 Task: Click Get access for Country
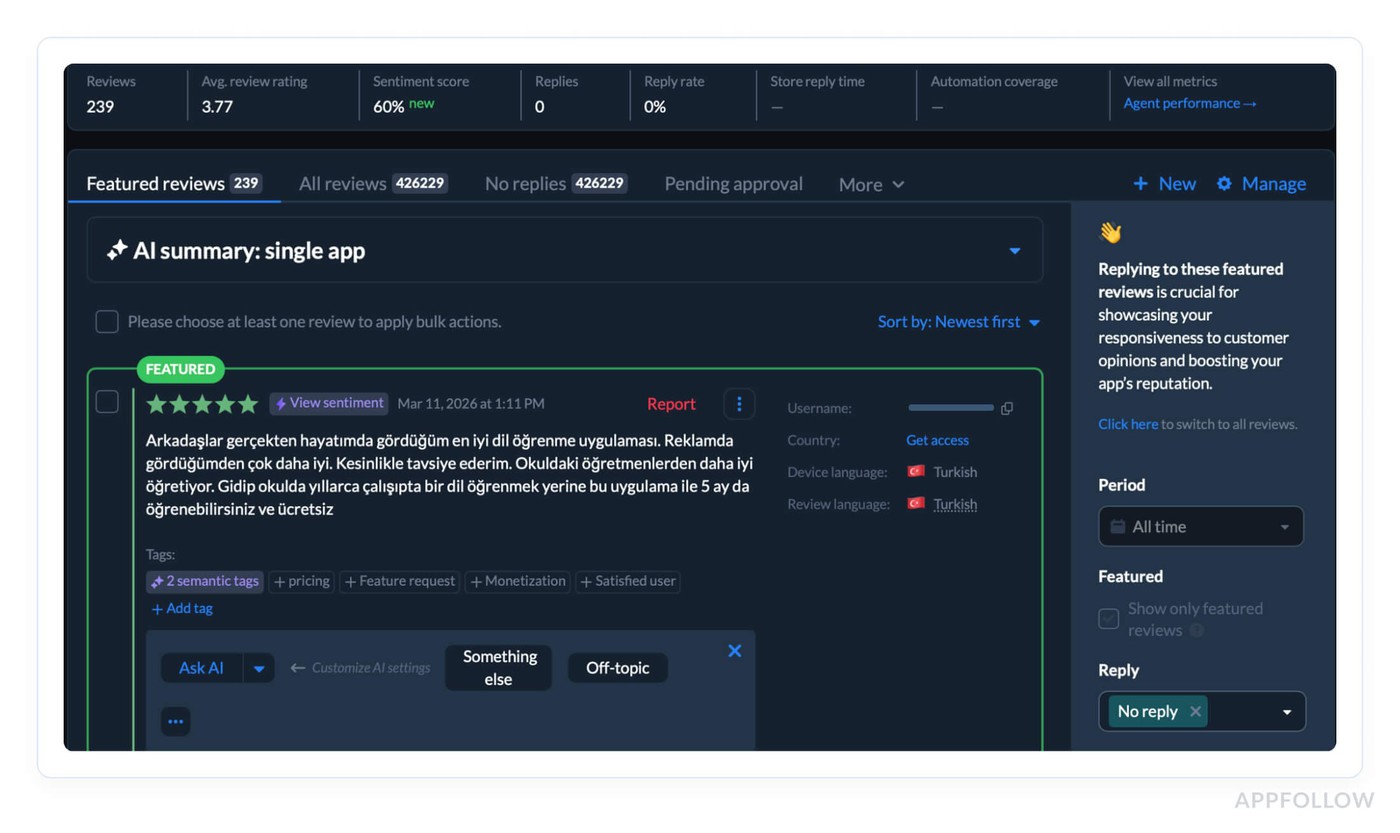click(937, 440)
